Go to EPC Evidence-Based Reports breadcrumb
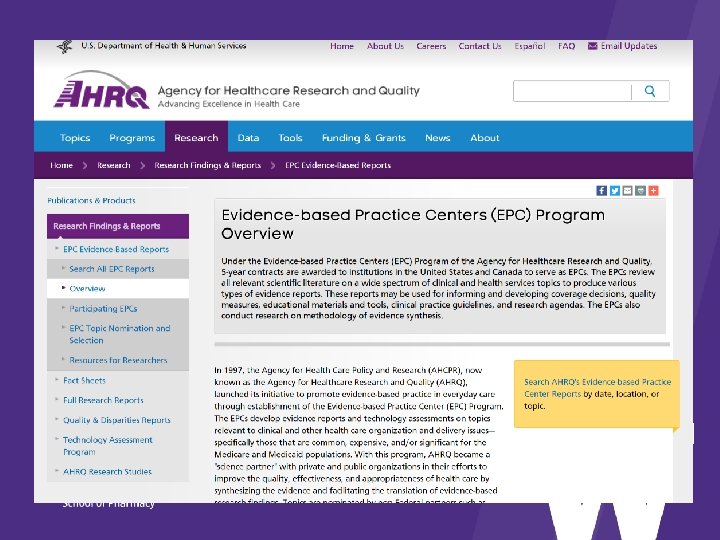 point(338,165)
